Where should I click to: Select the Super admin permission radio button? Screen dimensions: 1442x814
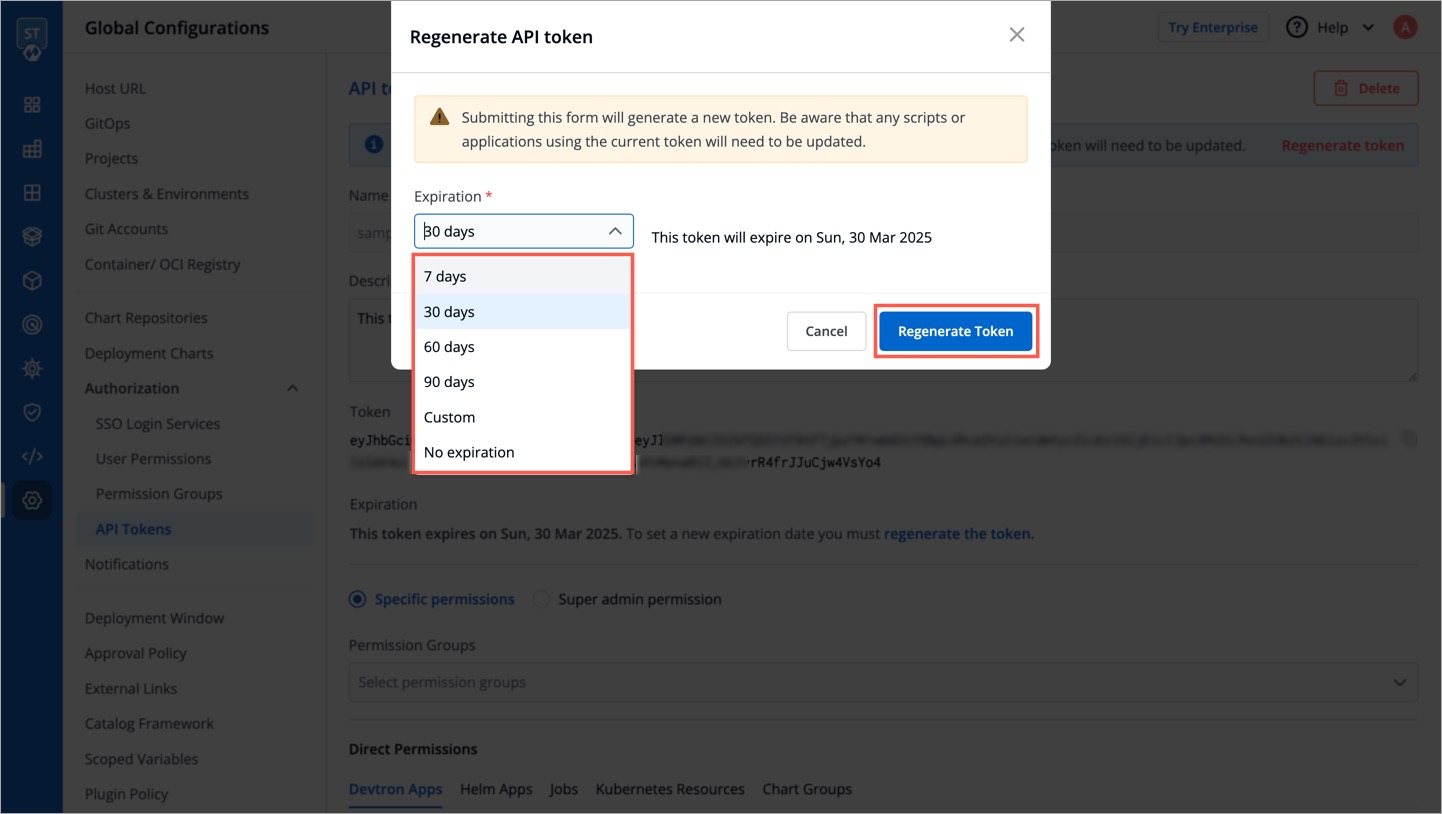pos(541,599)
